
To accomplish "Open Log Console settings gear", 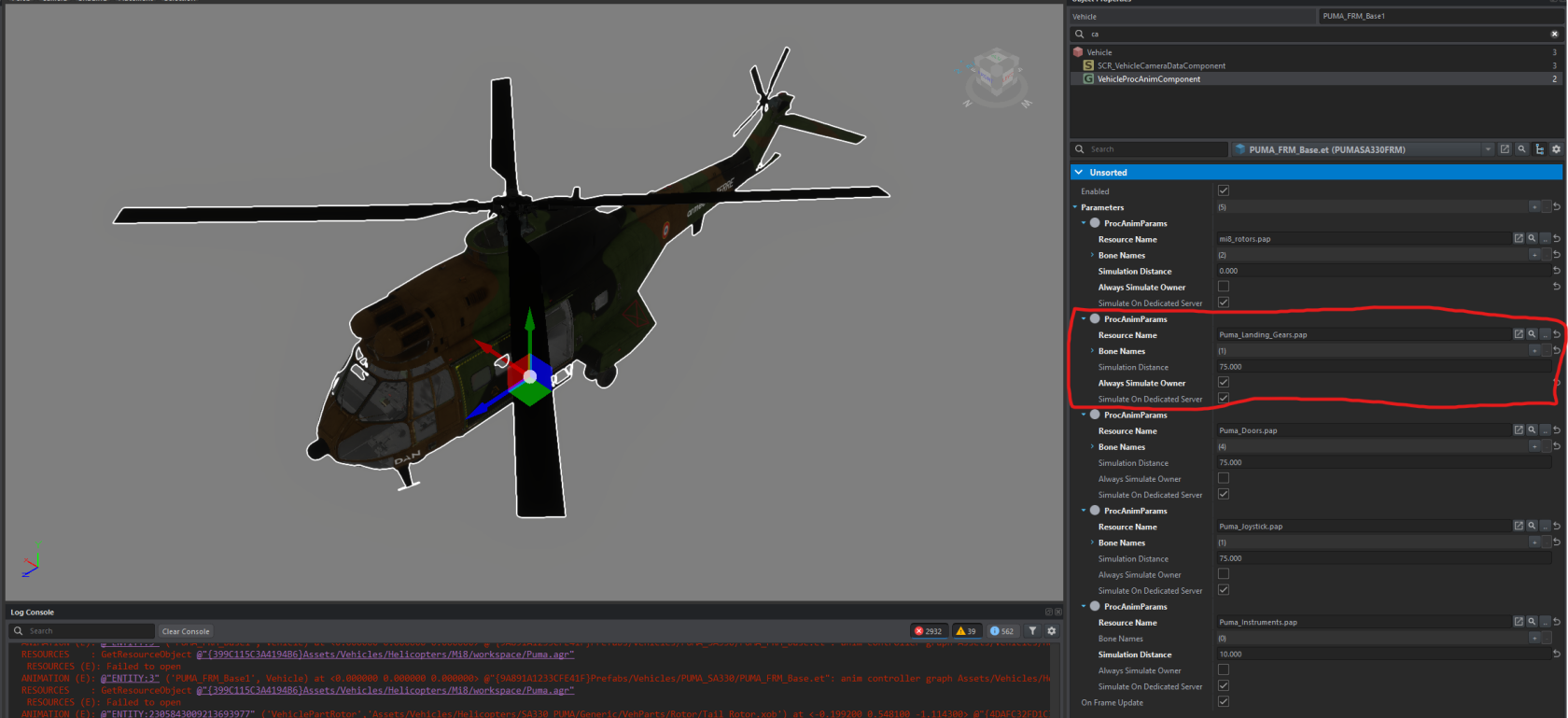I will click(1052, 631).
